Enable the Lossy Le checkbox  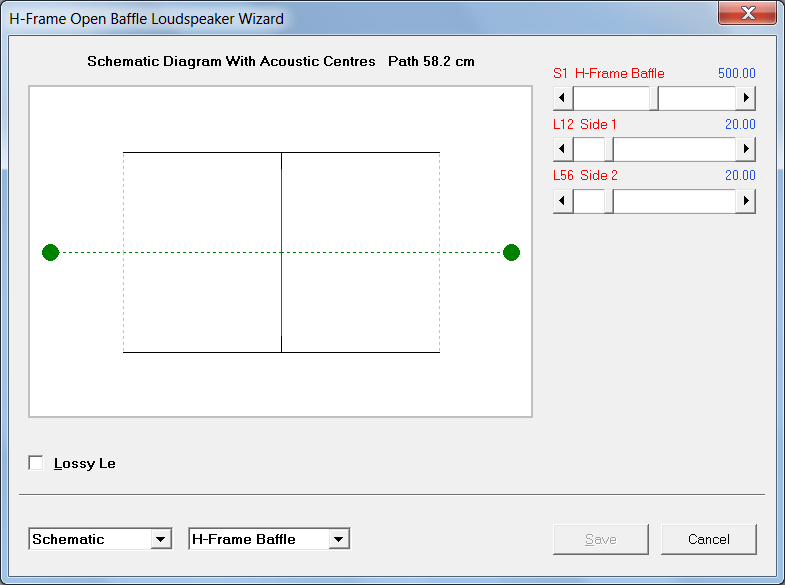click(36, 463)
